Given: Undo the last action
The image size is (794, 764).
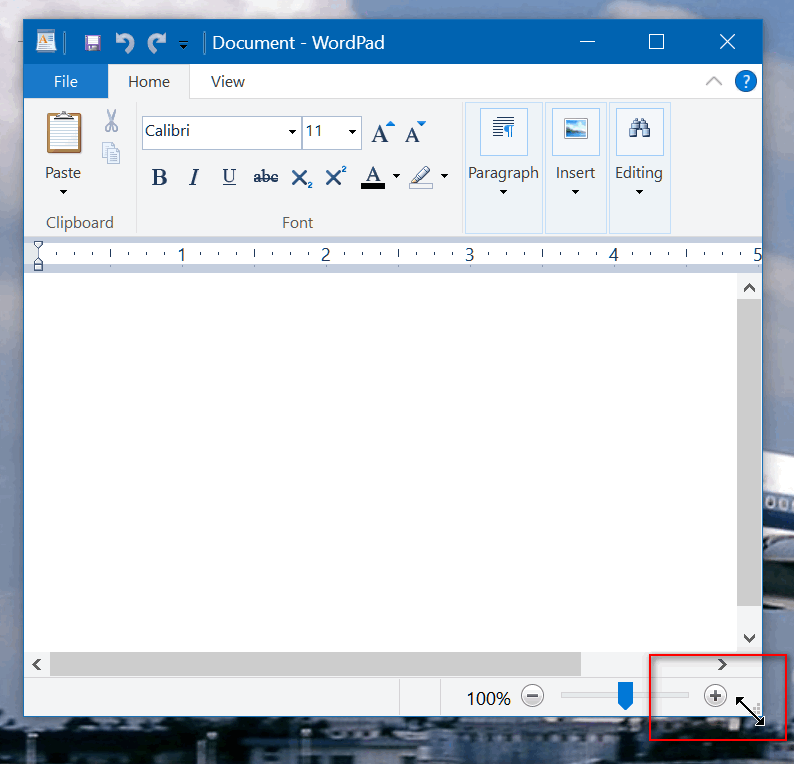Looking at the screenshot, I should pyautogui.click(x=124, y=43).
